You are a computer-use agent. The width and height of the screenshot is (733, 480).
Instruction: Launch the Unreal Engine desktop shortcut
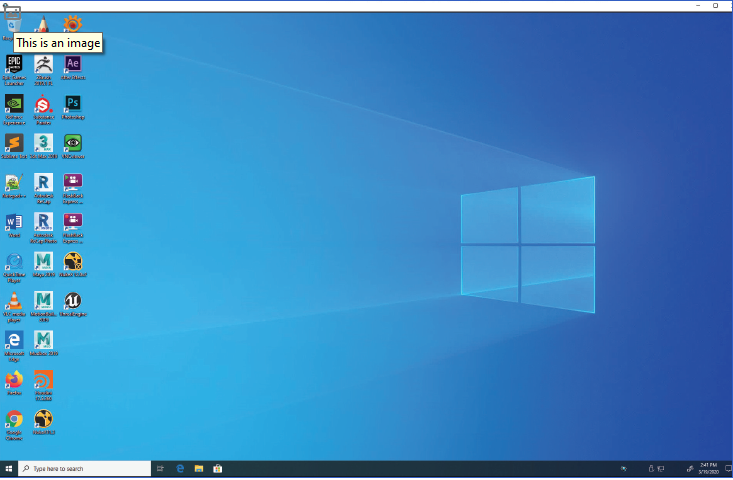[x=73, y=304]
